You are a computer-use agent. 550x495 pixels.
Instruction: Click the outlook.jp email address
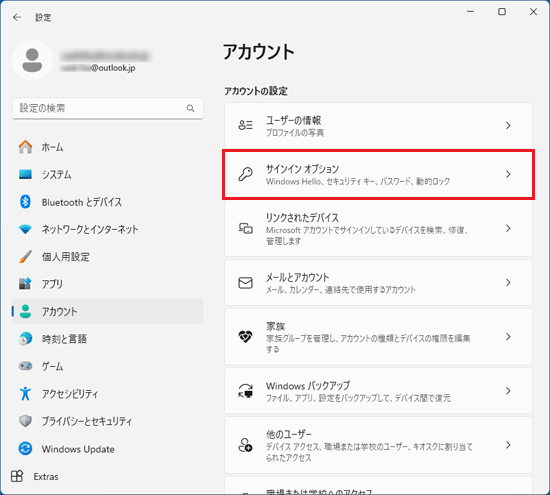point(98,68)
